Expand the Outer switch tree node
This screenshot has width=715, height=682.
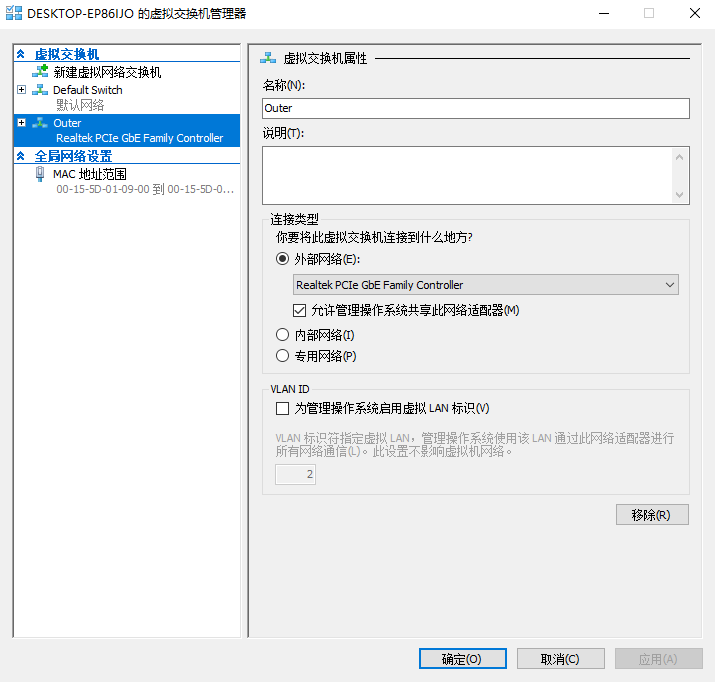click(x=21, y=123)
